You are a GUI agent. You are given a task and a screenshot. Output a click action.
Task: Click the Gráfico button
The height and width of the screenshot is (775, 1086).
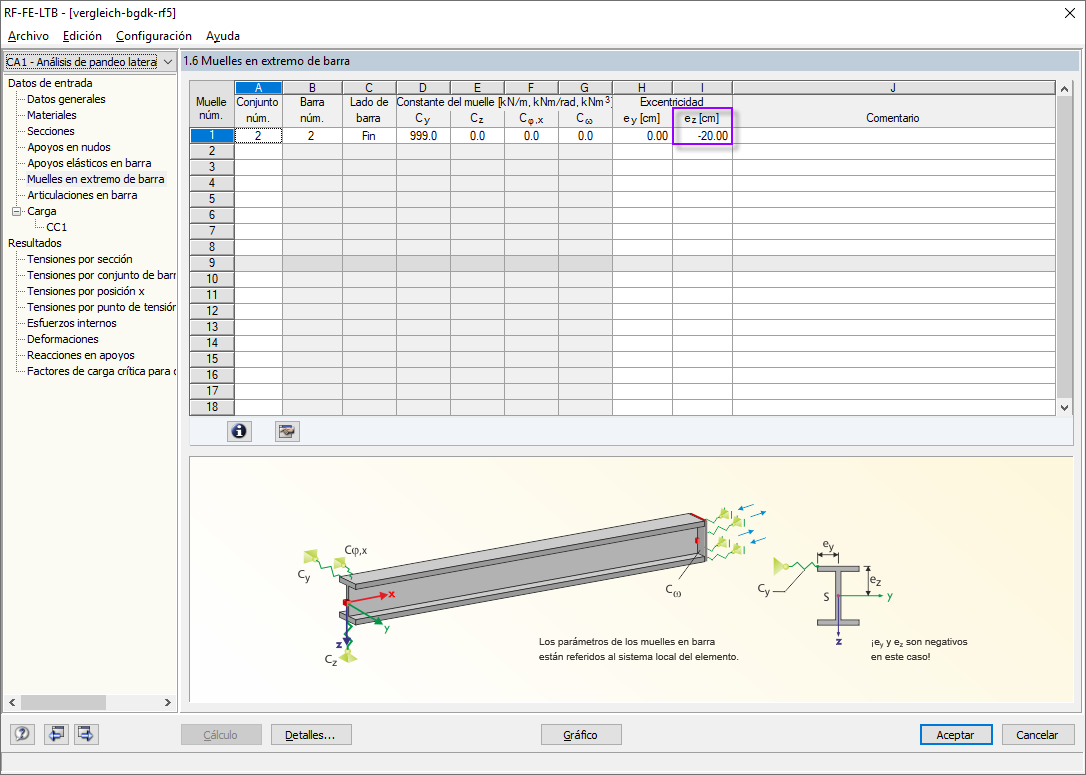pos(580,735)
